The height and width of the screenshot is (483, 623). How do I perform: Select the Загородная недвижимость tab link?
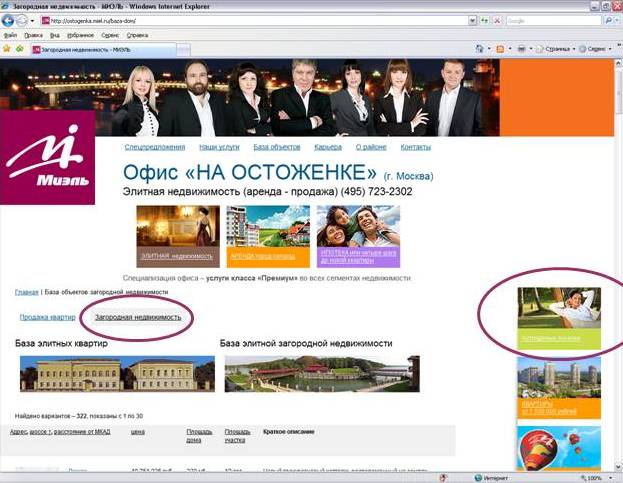[x=138, y=317]
